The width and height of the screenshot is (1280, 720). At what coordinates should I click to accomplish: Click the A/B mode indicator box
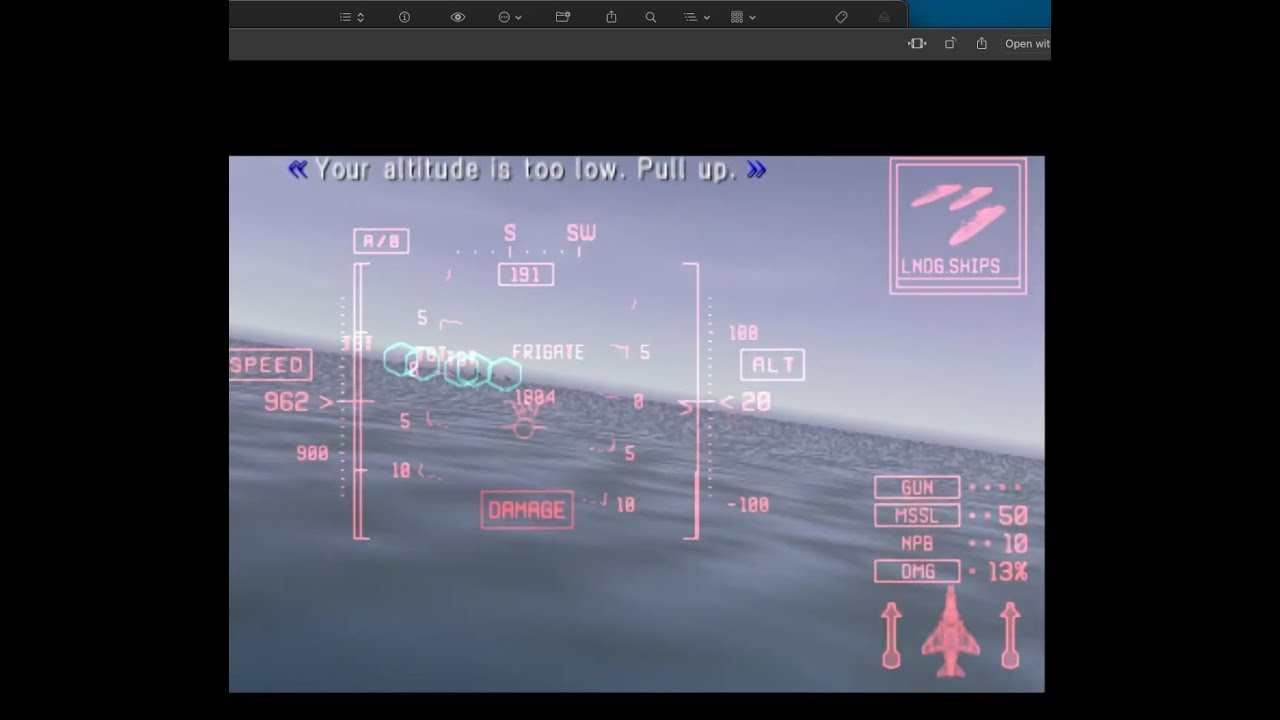[381, 241]
